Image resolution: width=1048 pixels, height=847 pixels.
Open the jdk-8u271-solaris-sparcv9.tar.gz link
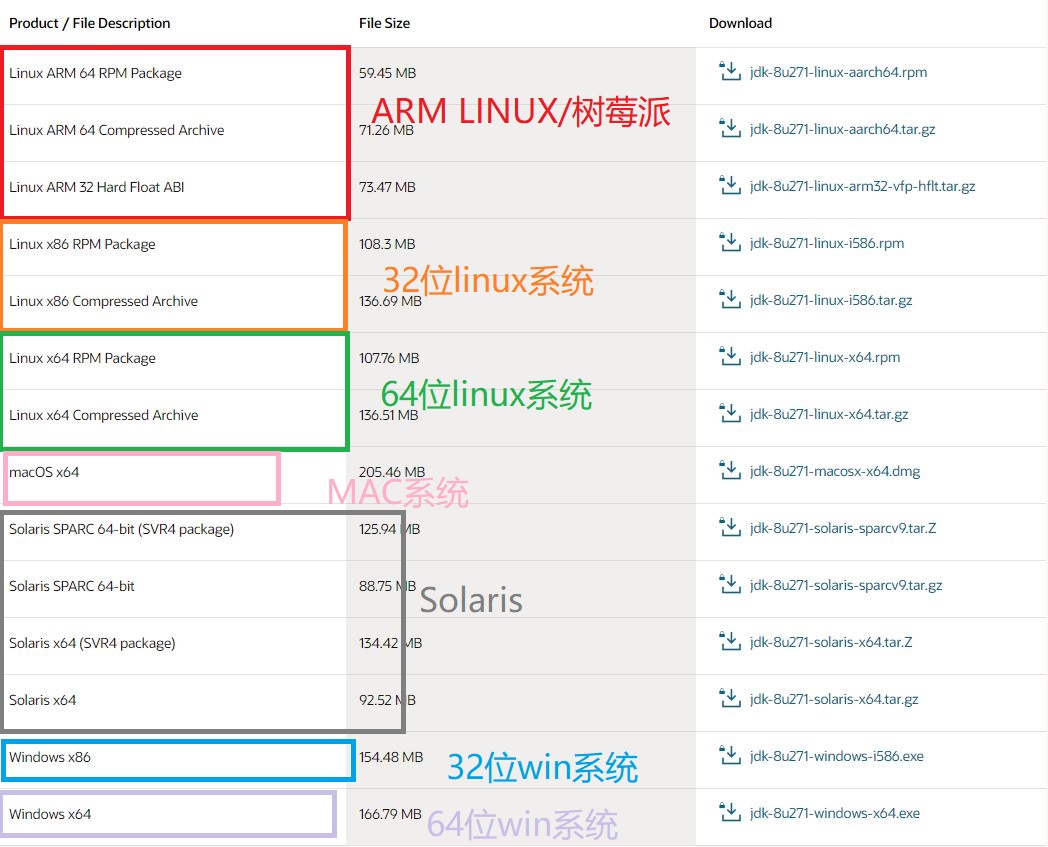846,586
